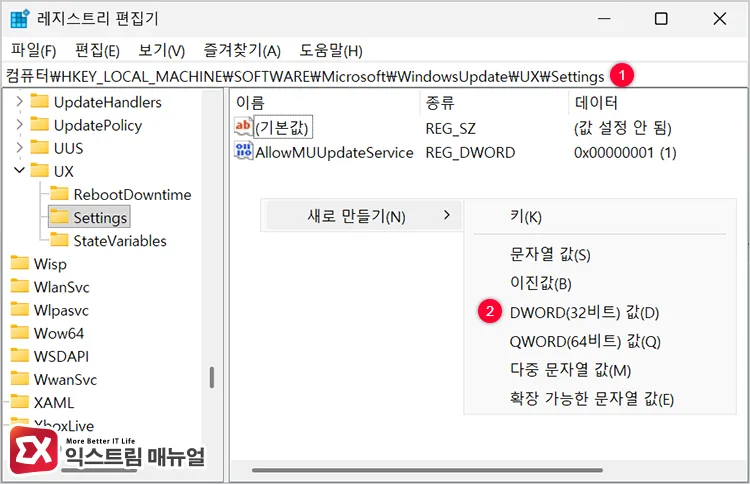750x484 pixels.
Task: Select the StateVariables tree label
Action: pos(120,241)
